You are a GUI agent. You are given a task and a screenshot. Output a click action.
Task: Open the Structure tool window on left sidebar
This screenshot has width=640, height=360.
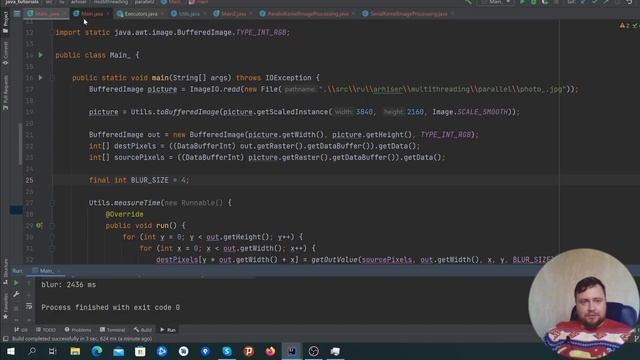[x=5, y=271]
